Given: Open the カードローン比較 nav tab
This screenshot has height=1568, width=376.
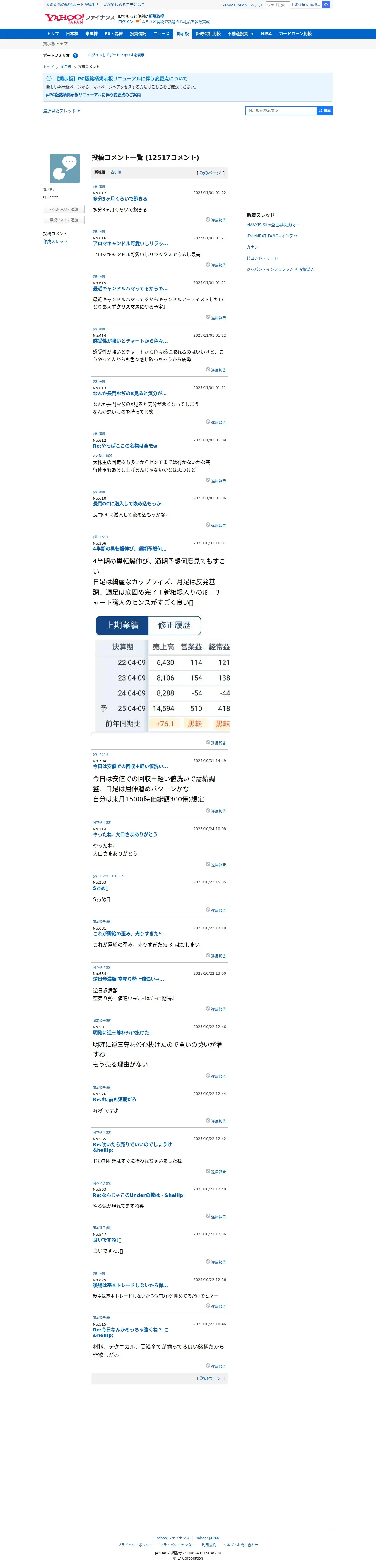Looking at the screenshot, I should tap(295, 34).
